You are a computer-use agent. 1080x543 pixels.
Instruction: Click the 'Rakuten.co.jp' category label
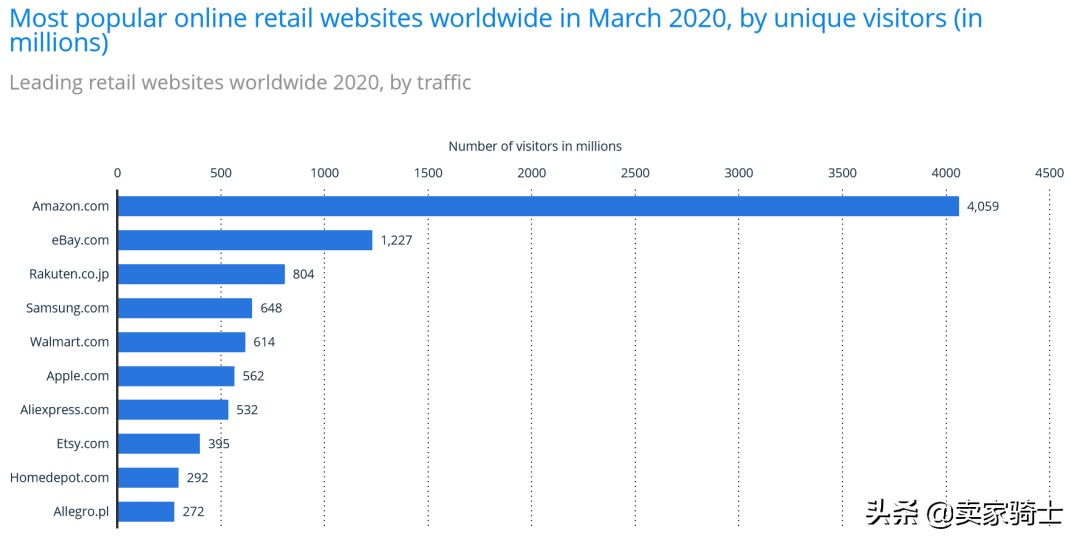[69, 274]
